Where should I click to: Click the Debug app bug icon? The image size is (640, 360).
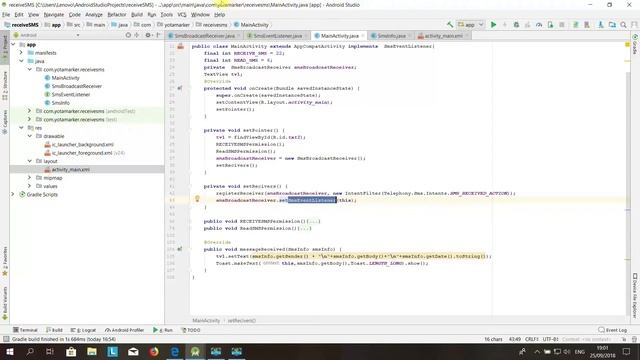[516, 25]
